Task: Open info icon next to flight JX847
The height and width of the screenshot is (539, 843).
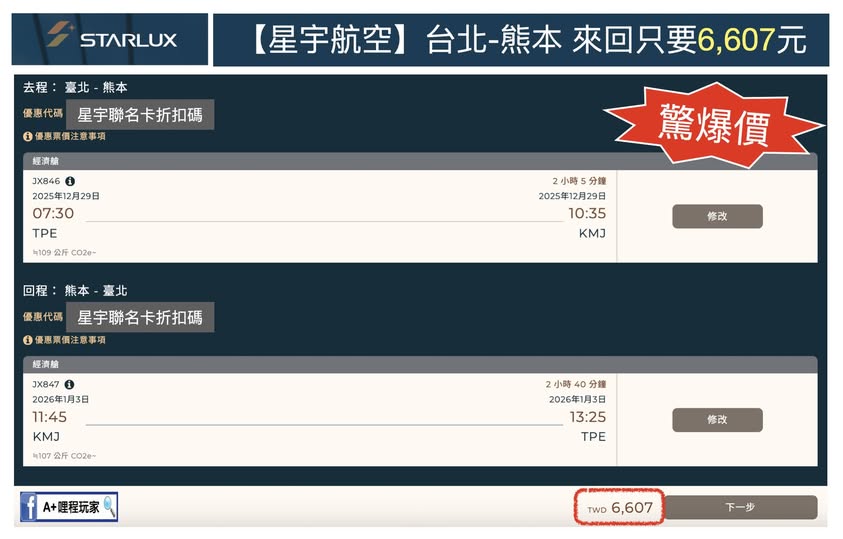Action: pyautogui.click(x=70, y=384)
